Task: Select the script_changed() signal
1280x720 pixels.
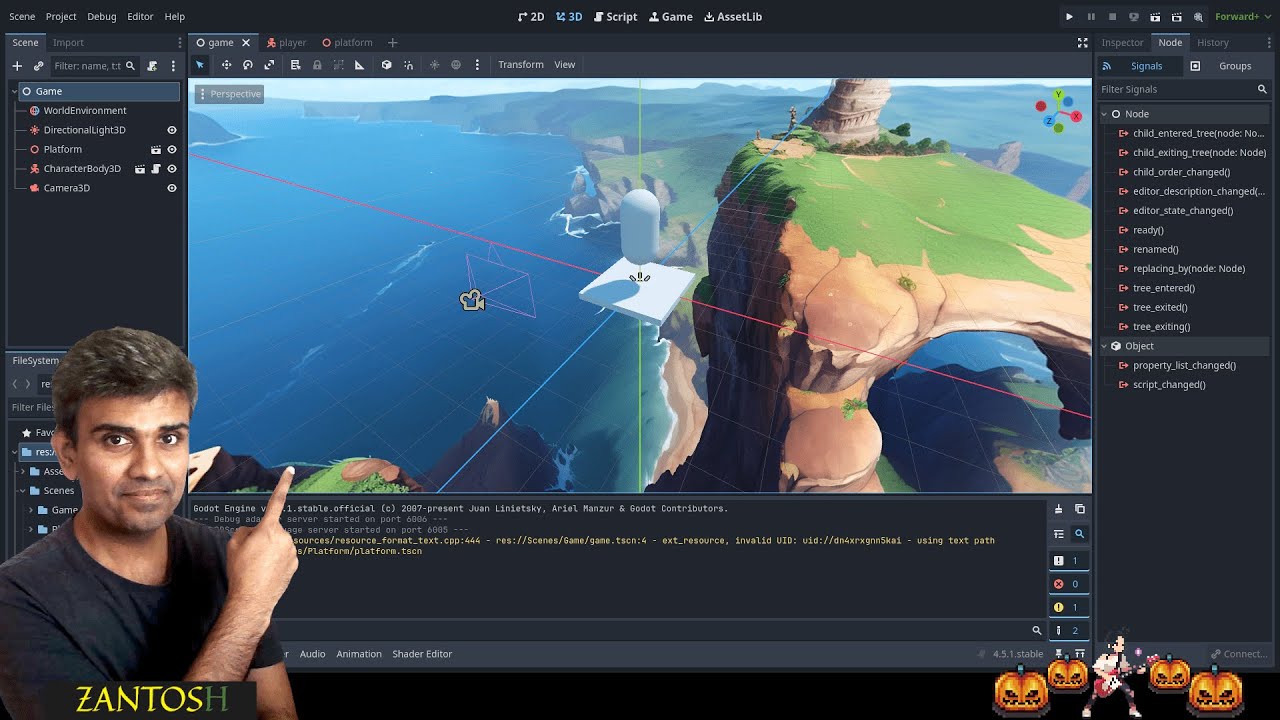Action: (x=1169, y=385)
